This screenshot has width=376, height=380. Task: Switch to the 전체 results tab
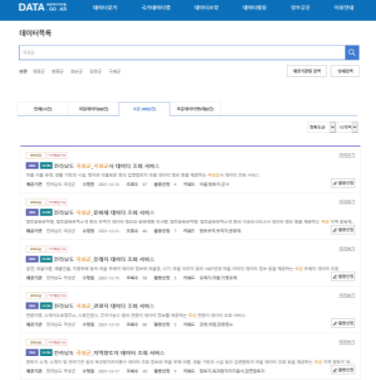click(43, 109)
